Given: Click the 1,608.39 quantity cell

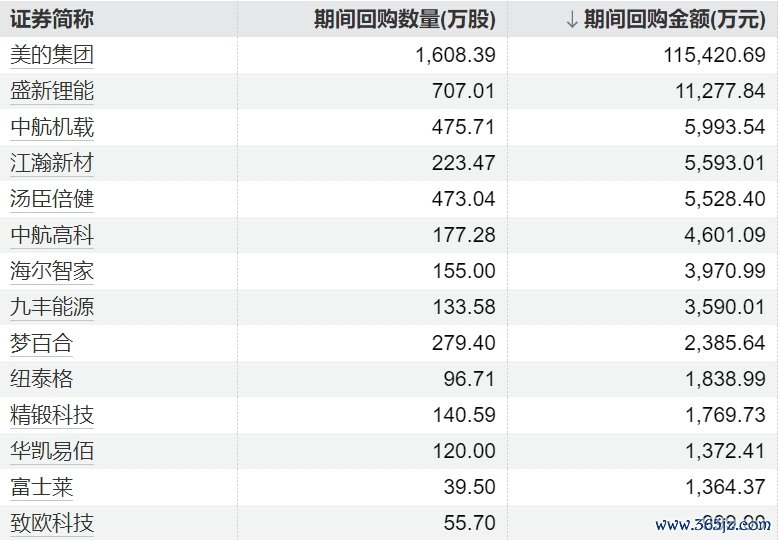Looking at the screenshot, I should click(x=455, y=55).
